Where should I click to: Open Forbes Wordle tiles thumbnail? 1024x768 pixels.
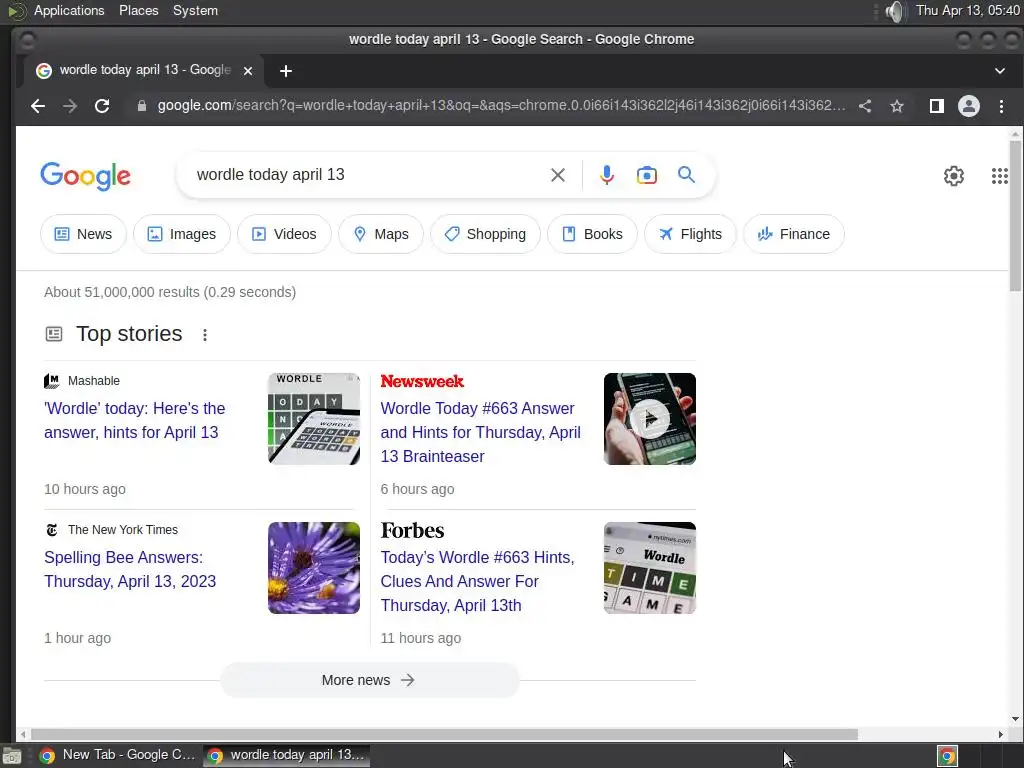tap(650, 568)
